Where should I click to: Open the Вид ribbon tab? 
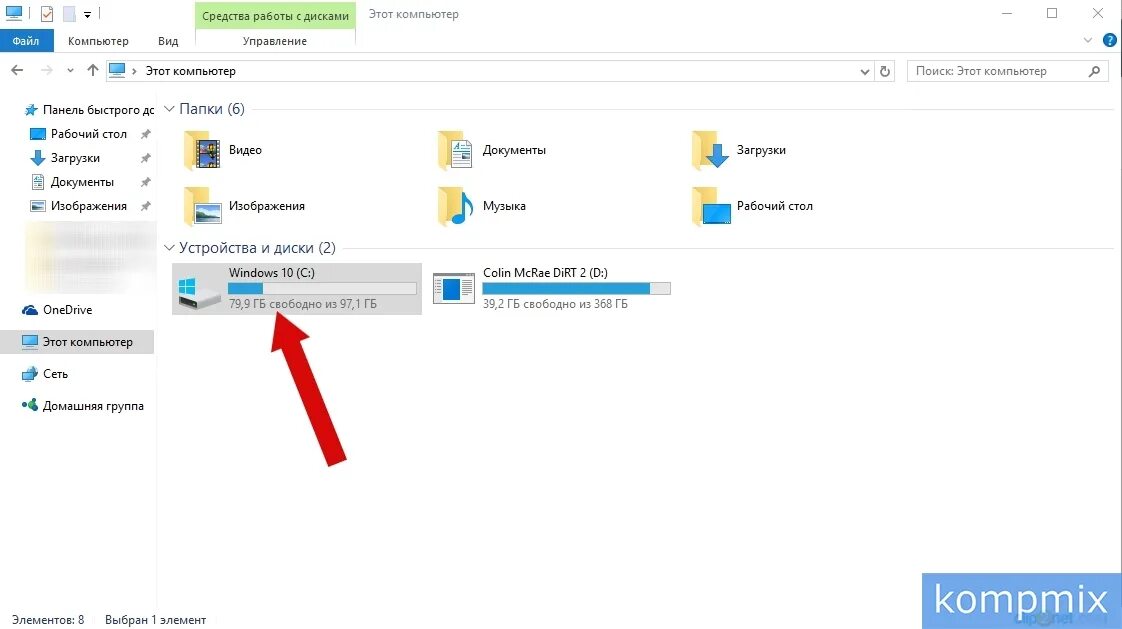coord(168,41)
